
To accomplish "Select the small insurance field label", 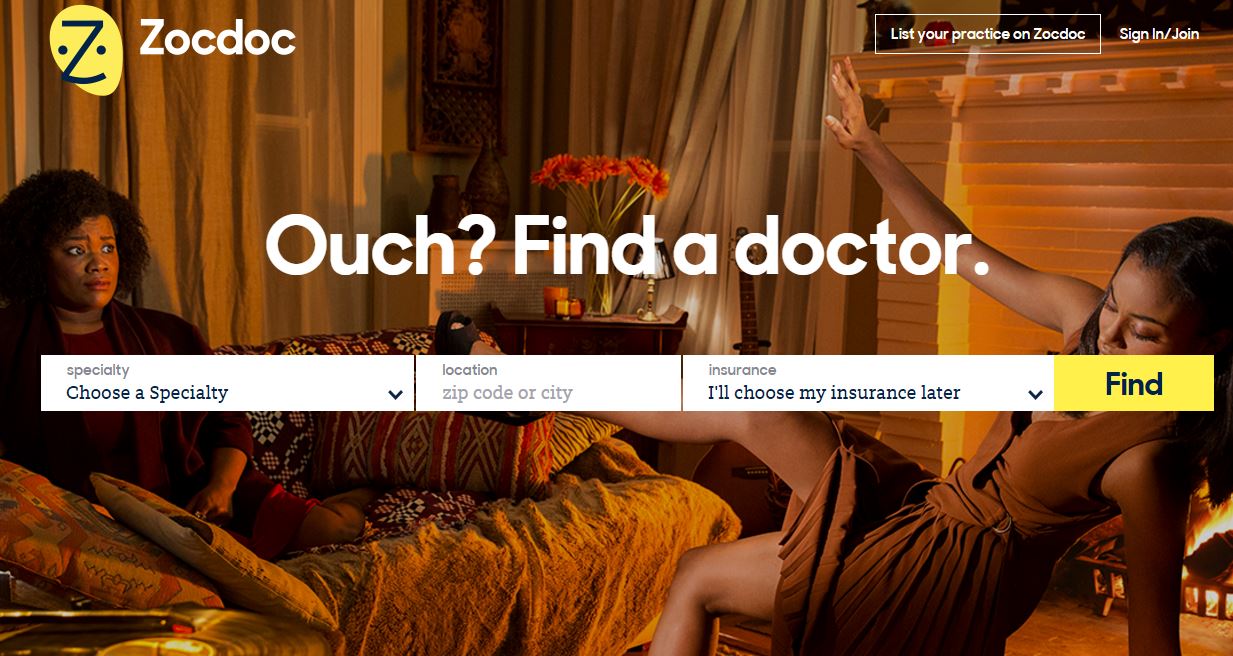I will 742,370.
